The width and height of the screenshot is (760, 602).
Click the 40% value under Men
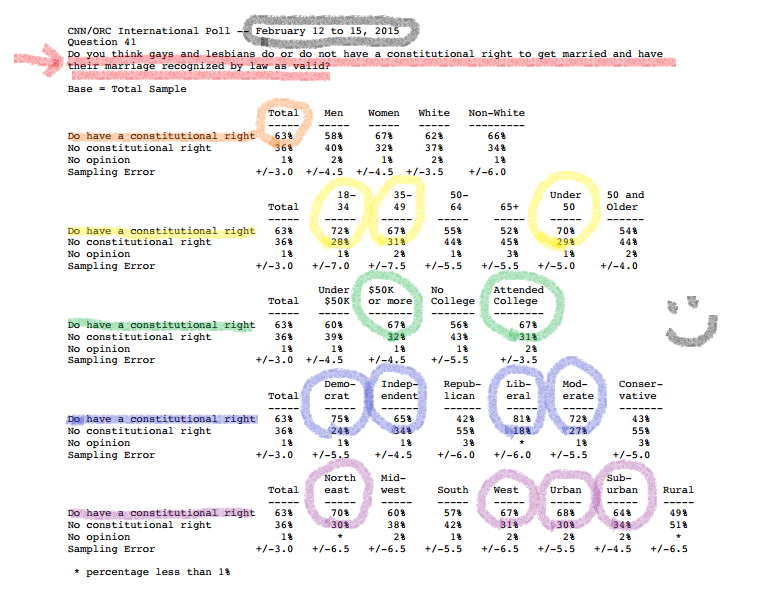[x=333, y=148]
